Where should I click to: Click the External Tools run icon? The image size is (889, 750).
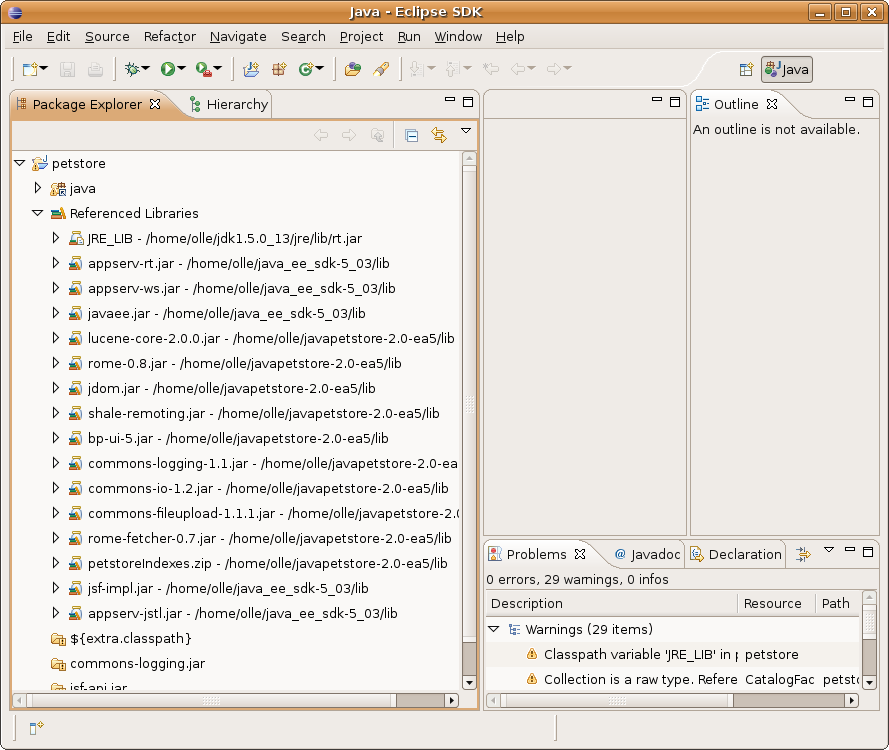click(x=203, y=69)
